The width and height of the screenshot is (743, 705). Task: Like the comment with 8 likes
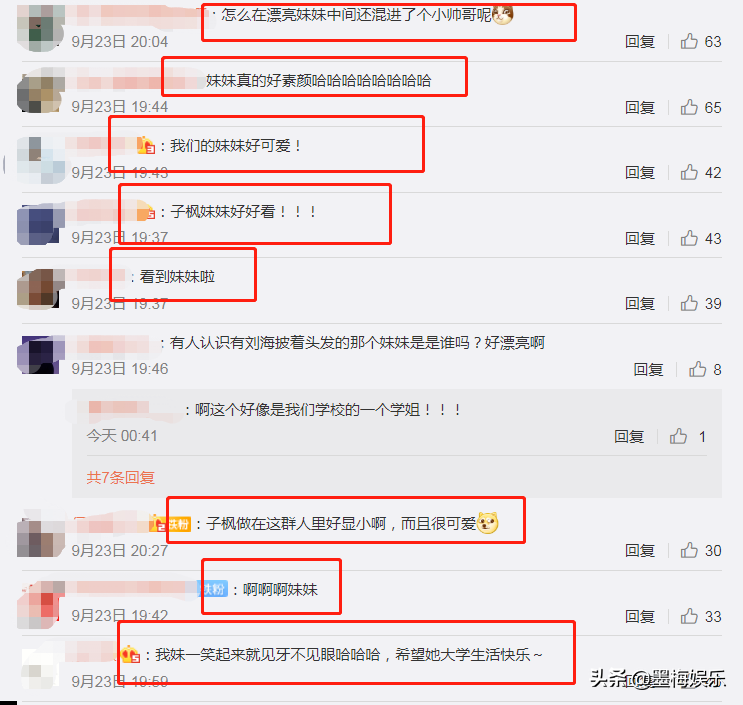(x=698, y=369)
